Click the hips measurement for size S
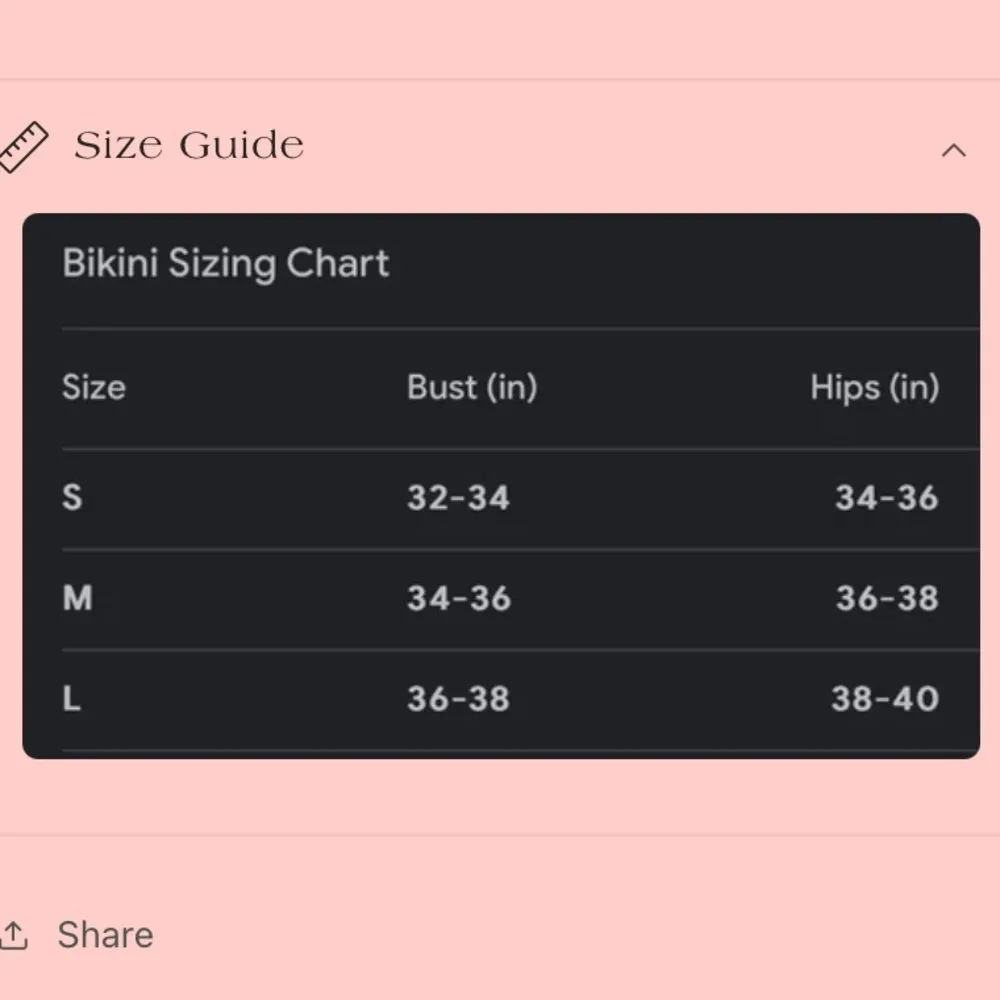Image resolution: width=1000 pixels, height=1000 pixels. 886,497
